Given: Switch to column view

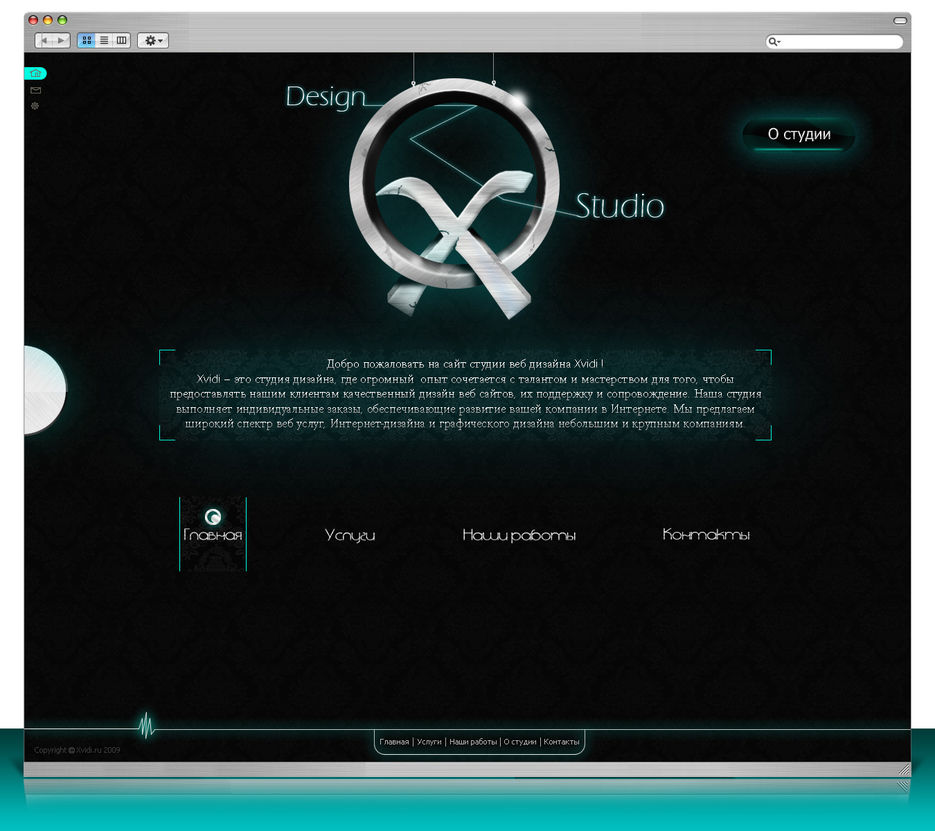Looking at the screenshot, I should point(121,41).
